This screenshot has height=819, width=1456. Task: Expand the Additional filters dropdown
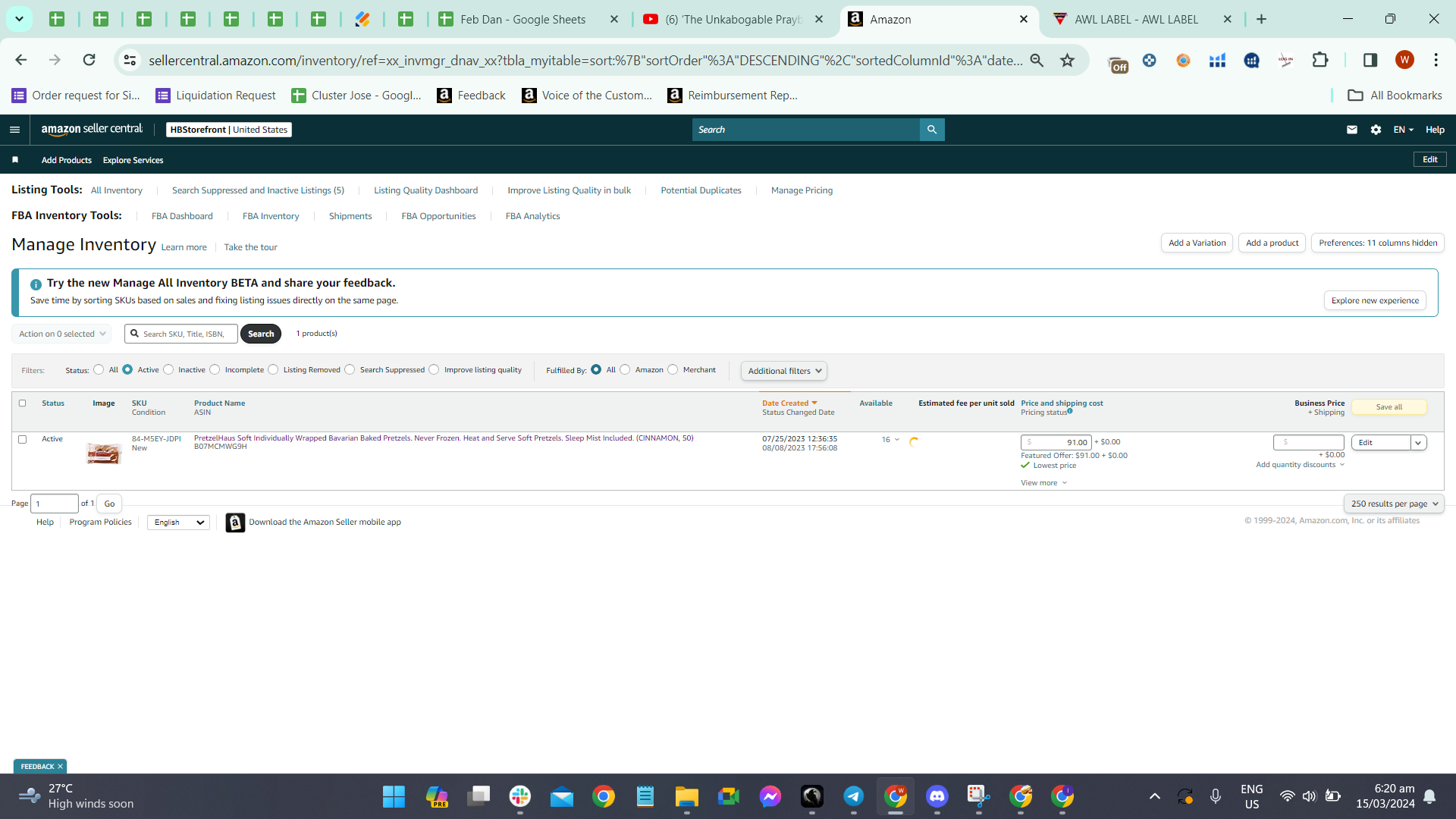[784, 371]
